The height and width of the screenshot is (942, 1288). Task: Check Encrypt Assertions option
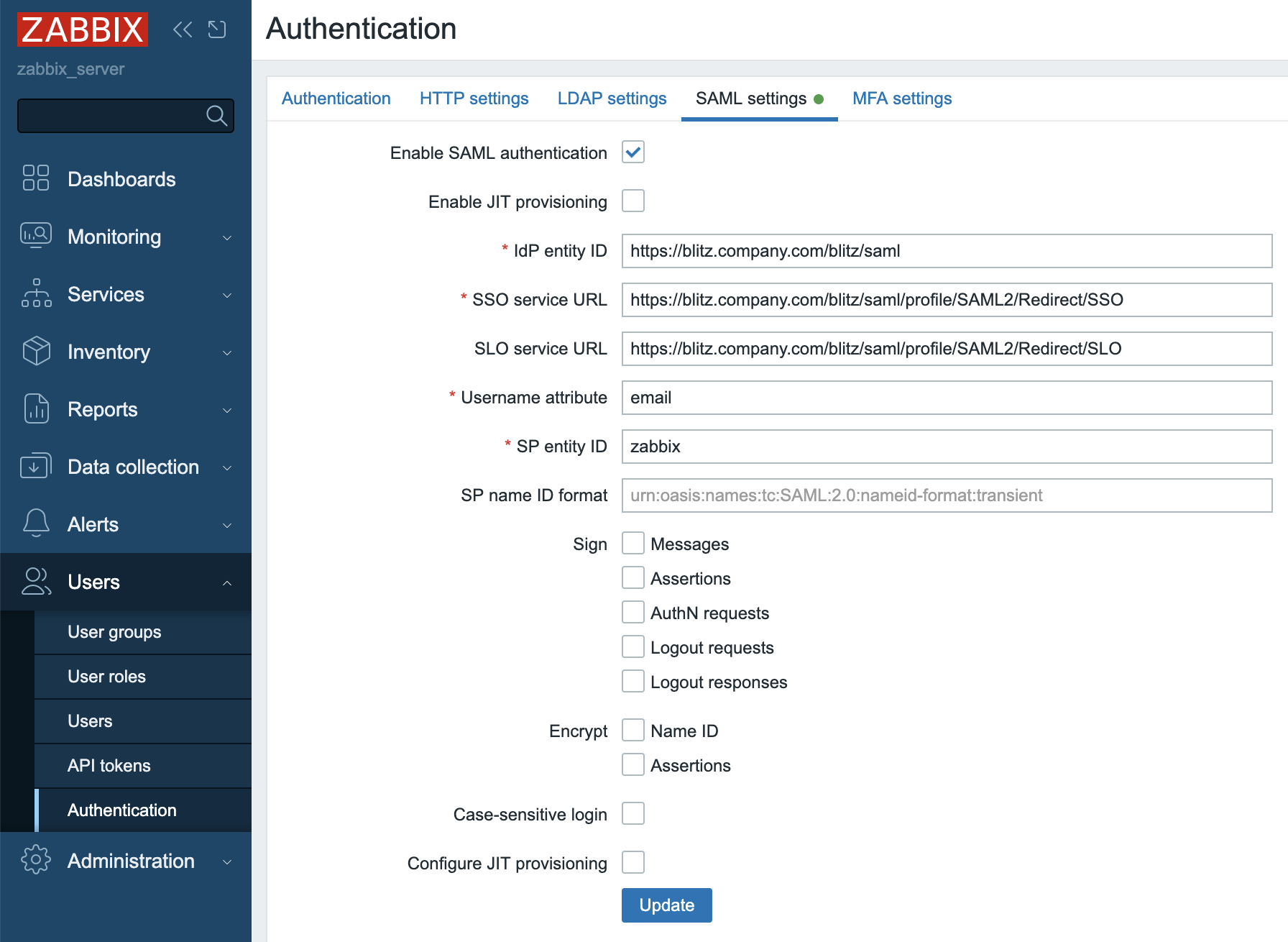[x=633, y=764]
